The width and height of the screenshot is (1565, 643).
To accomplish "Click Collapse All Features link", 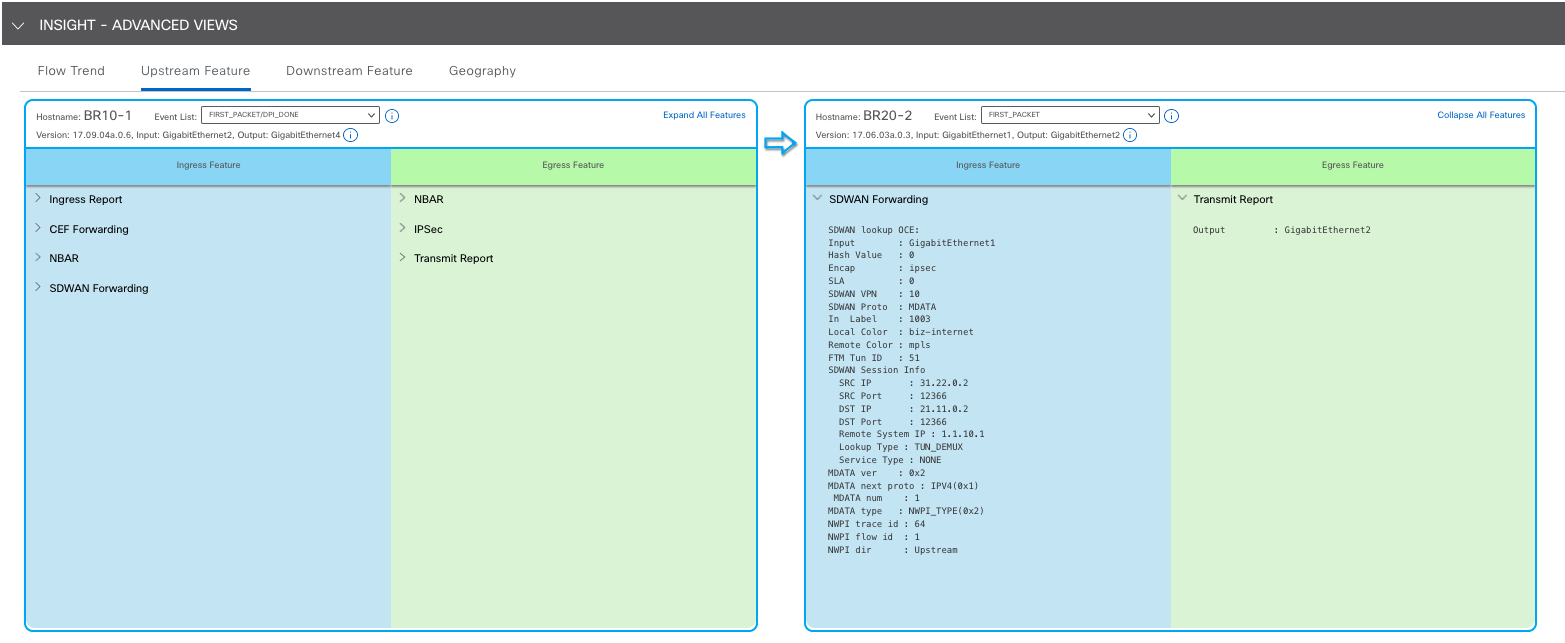I will pyautogui.click(x=1481, y=115).
